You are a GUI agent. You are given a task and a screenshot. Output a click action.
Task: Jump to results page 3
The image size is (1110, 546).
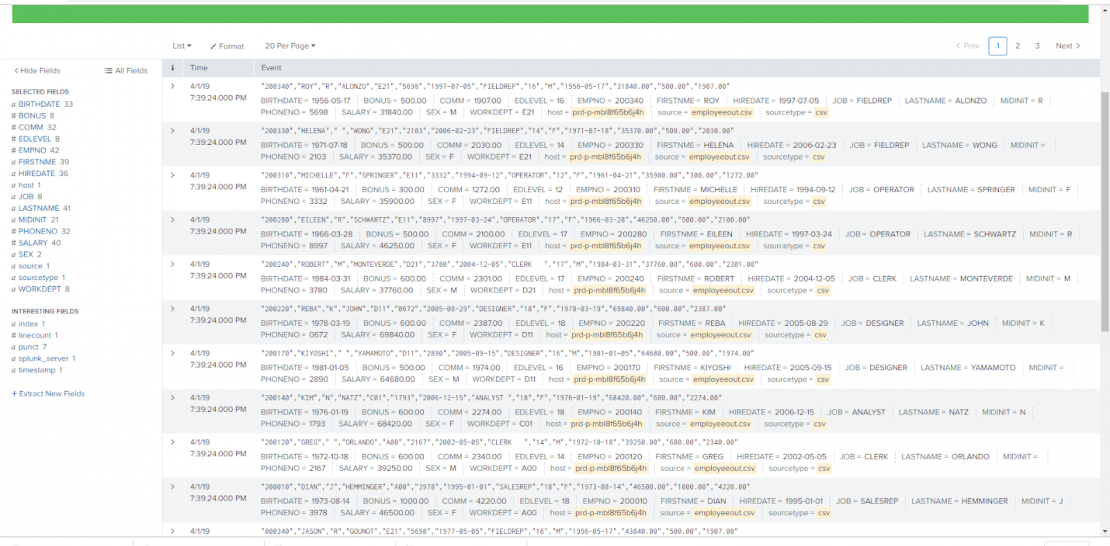1037,46
